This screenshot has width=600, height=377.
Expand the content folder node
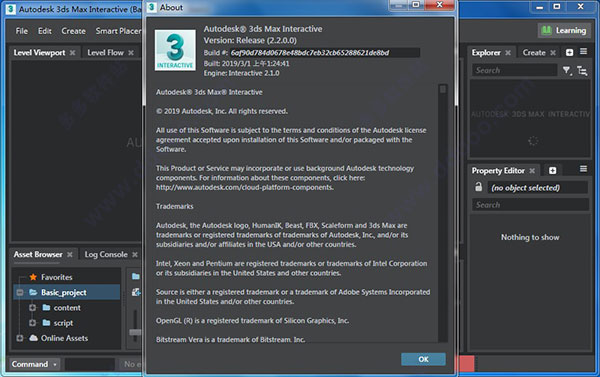(x=33, y=307)
